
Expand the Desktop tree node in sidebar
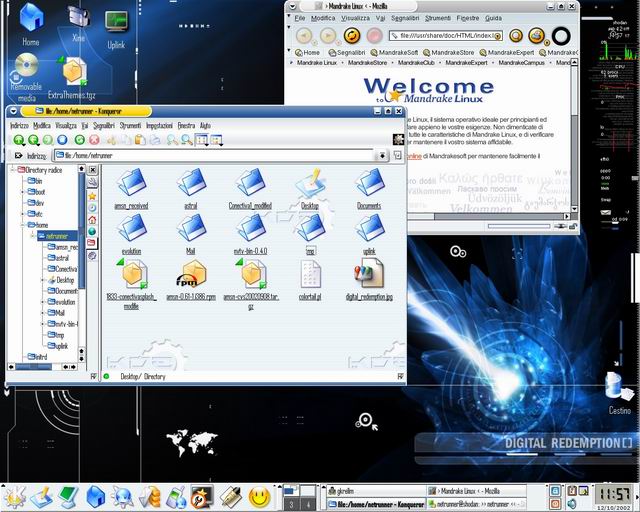pyautogui.click(x=43, y=280)
